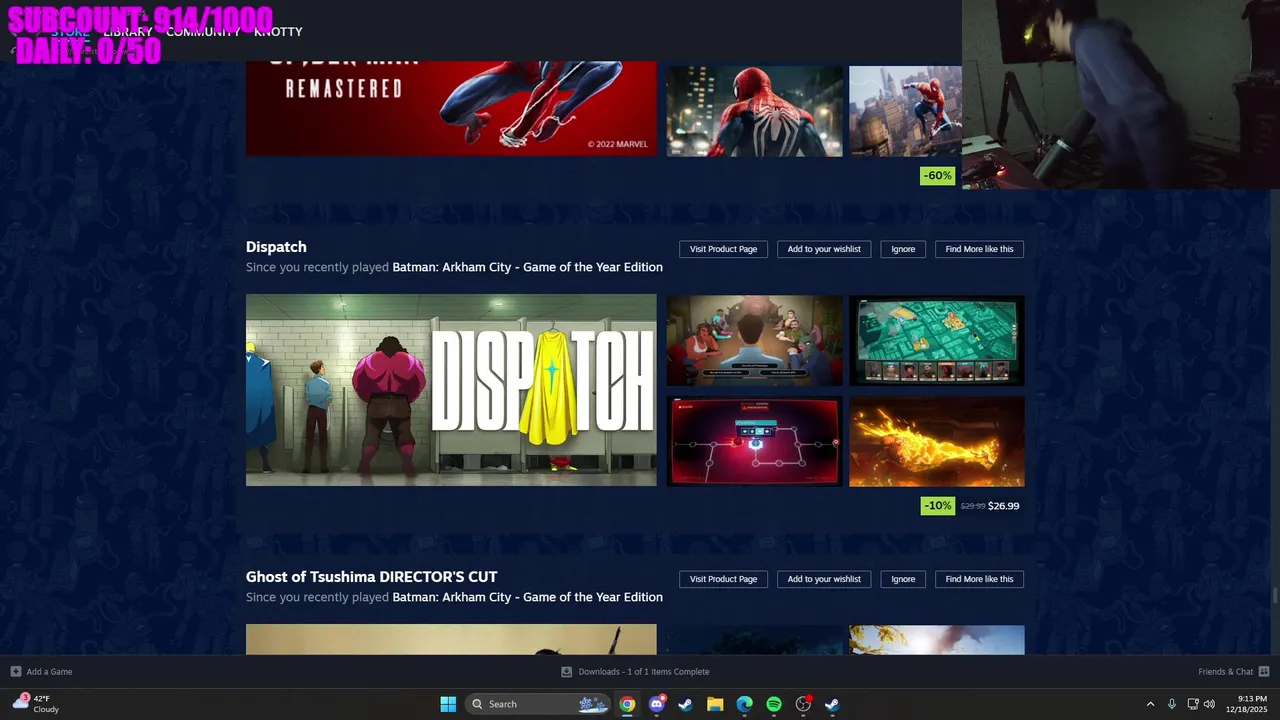Click the -10% Dispatch discount badge

(x=938, y=506)
